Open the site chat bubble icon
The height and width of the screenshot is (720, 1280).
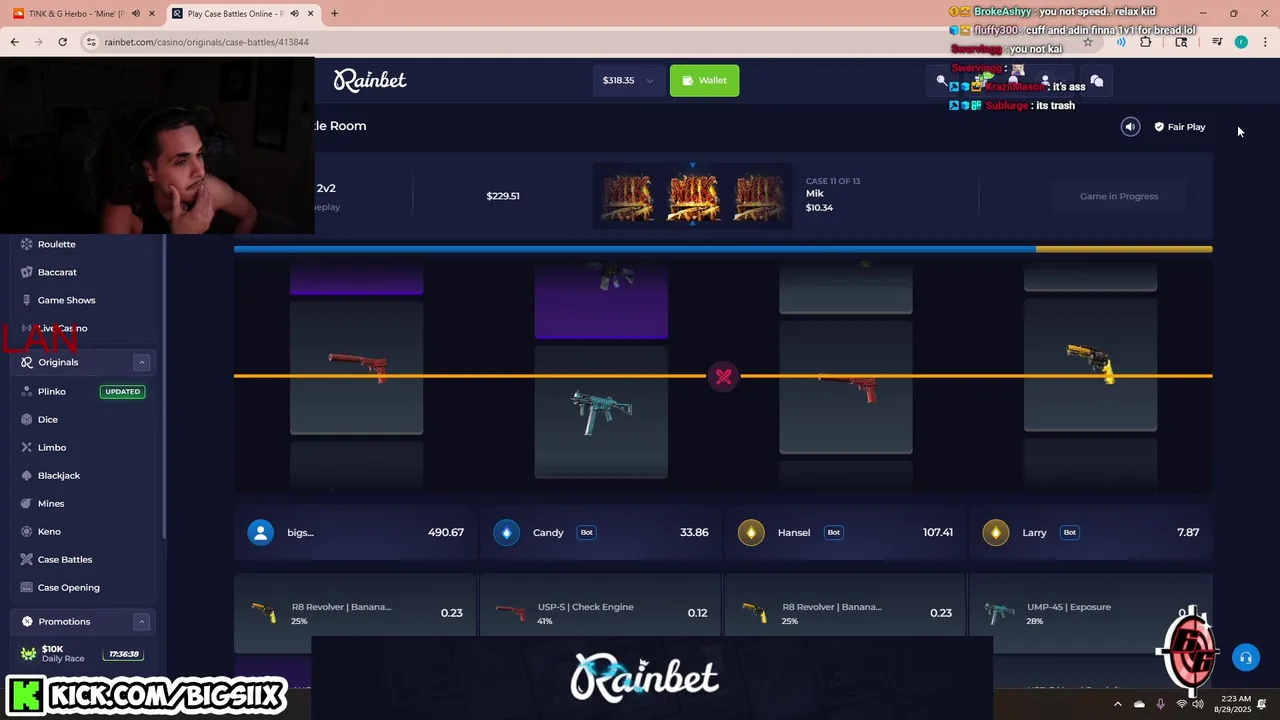tap(1097, 81)
